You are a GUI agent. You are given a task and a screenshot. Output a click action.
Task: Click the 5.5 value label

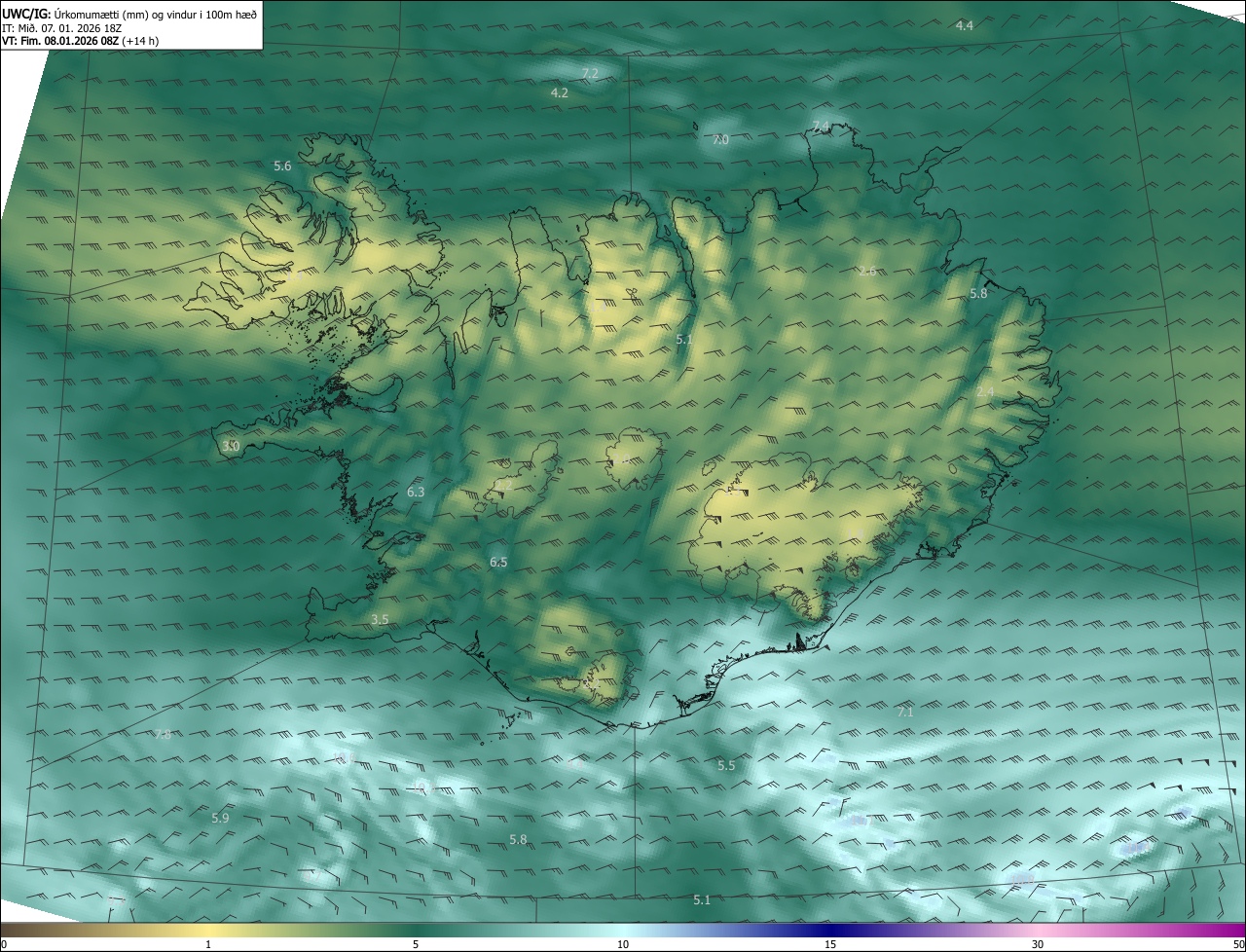[726, 766]
